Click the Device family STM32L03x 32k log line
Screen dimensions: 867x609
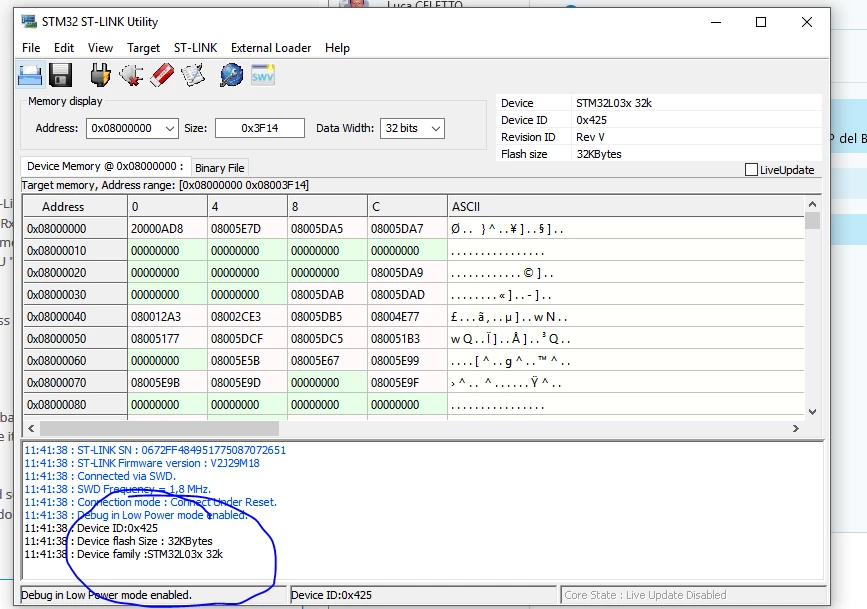(123, 554)
